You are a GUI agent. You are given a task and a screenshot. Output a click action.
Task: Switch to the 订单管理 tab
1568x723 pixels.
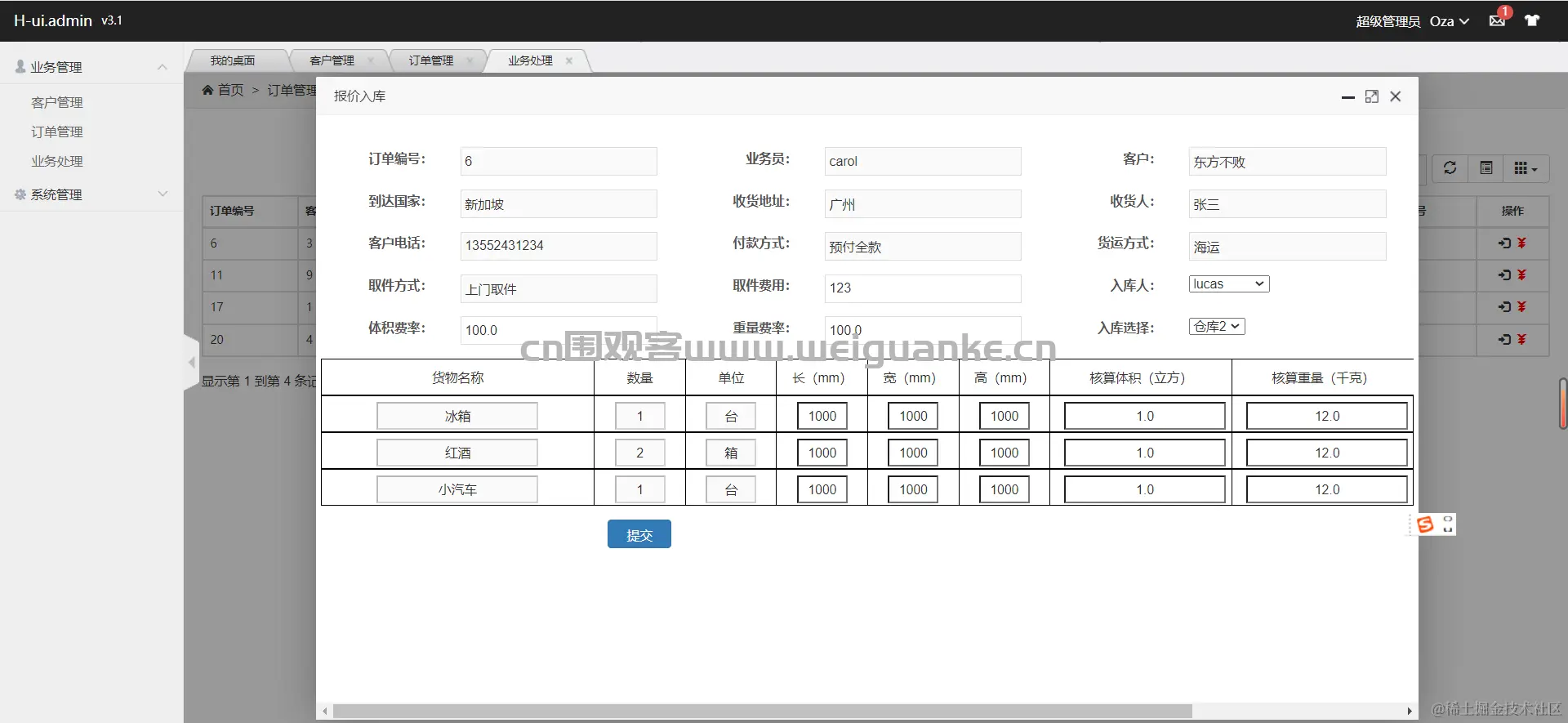point(430,60)
